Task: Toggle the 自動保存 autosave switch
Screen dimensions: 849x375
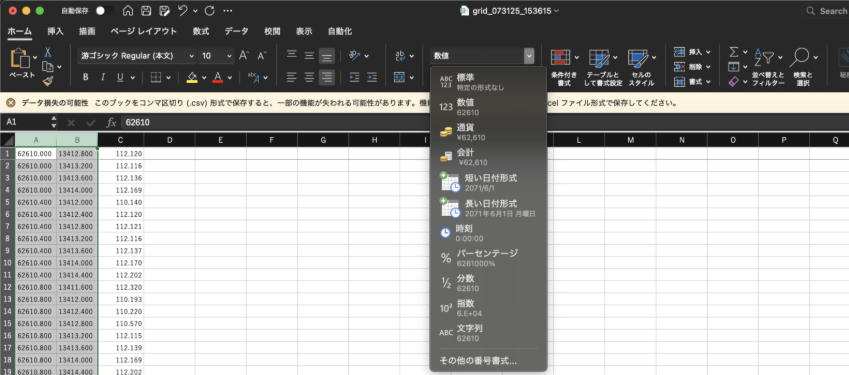Action: click(x=105, y=10)
